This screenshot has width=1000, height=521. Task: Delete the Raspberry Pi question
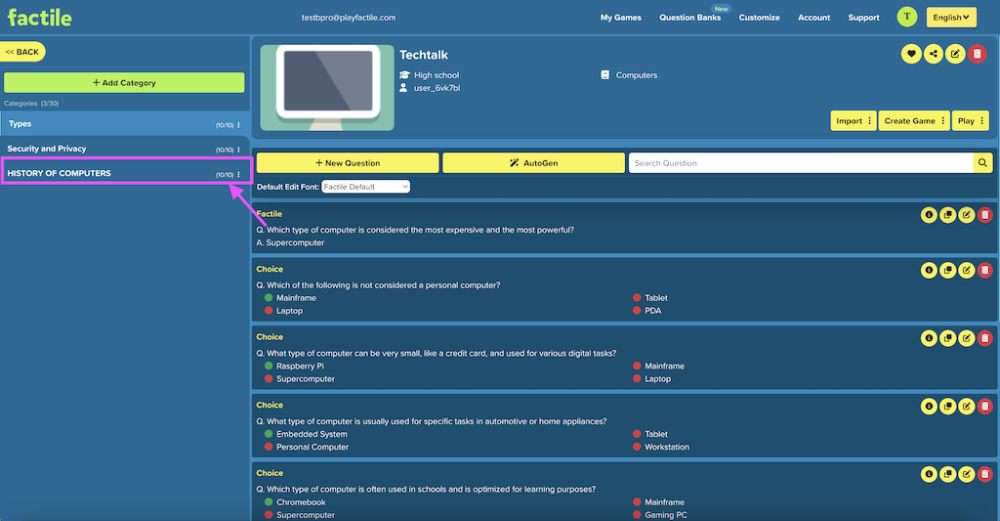coord(985,338)
